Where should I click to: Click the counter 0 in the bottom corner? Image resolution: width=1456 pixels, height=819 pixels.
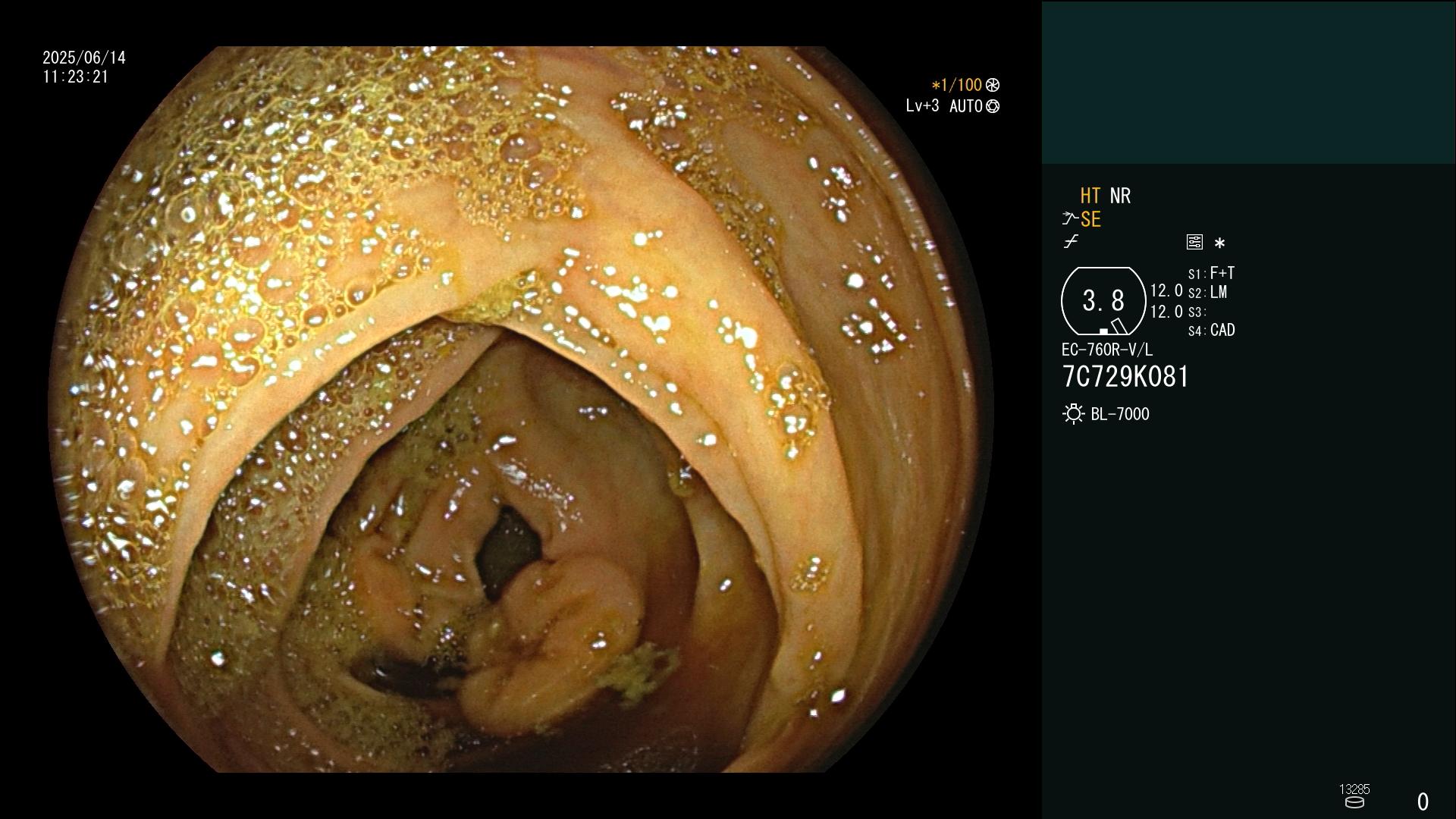[1423, 802]
